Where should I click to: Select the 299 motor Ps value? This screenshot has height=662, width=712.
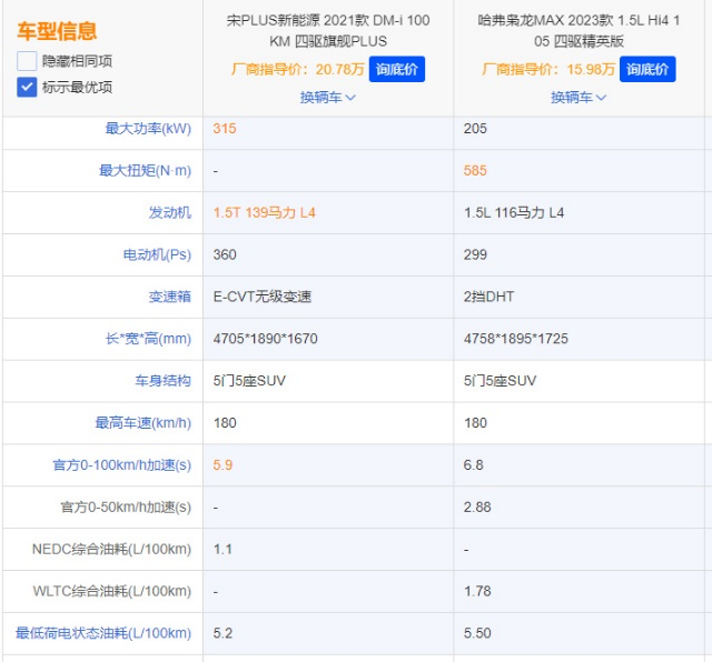[x=475, y=255]
